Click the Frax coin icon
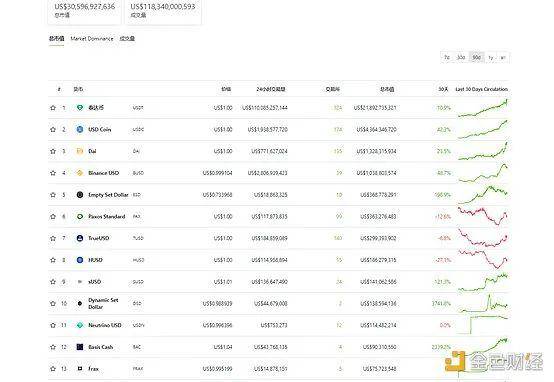Image resolution: width=554 pixels, height=382 pixels. click(x=80, y=369)
